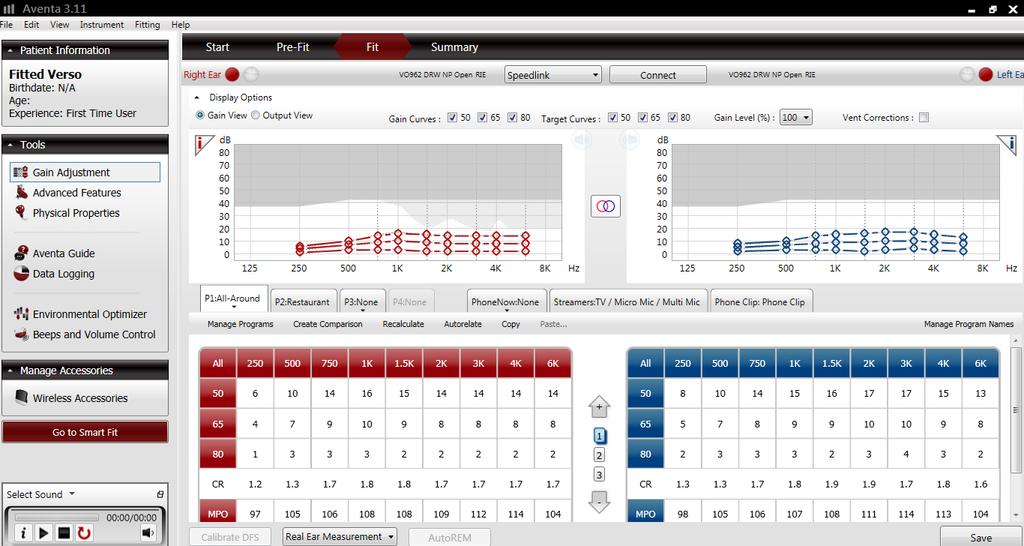Select Phone Clip tab
This screenshot has height=546, width=1024.
[760, 302]
